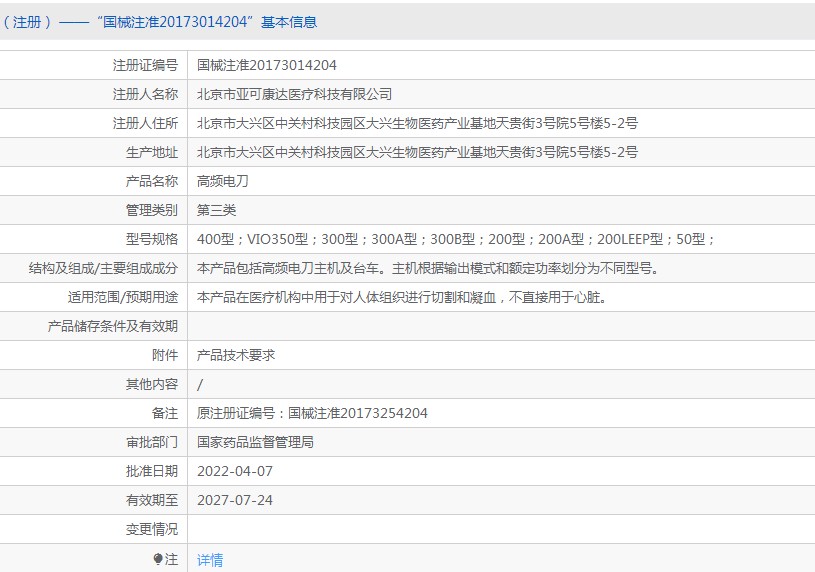The image size is (815, 572).
Task: Click the registrant name 北京市亚可康达医疗科技有限公司
Action: (294, 94)
